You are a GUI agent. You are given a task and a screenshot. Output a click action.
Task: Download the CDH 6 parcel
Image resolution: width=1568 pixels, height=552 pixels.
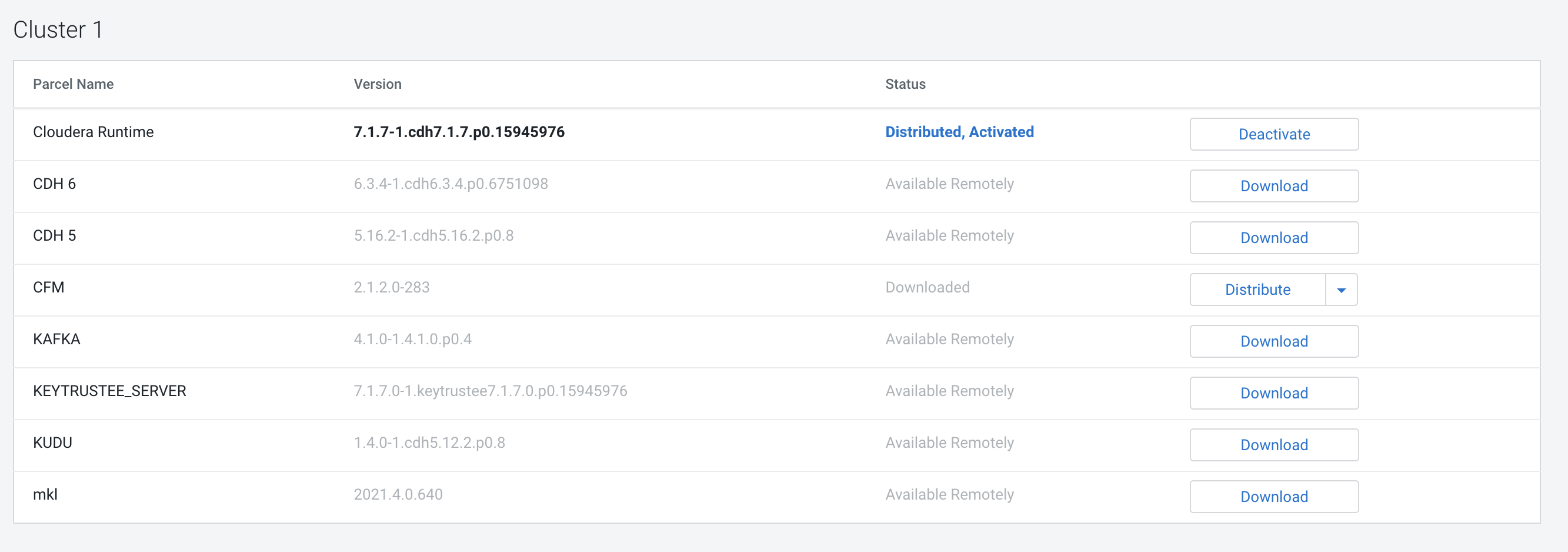1273,186
